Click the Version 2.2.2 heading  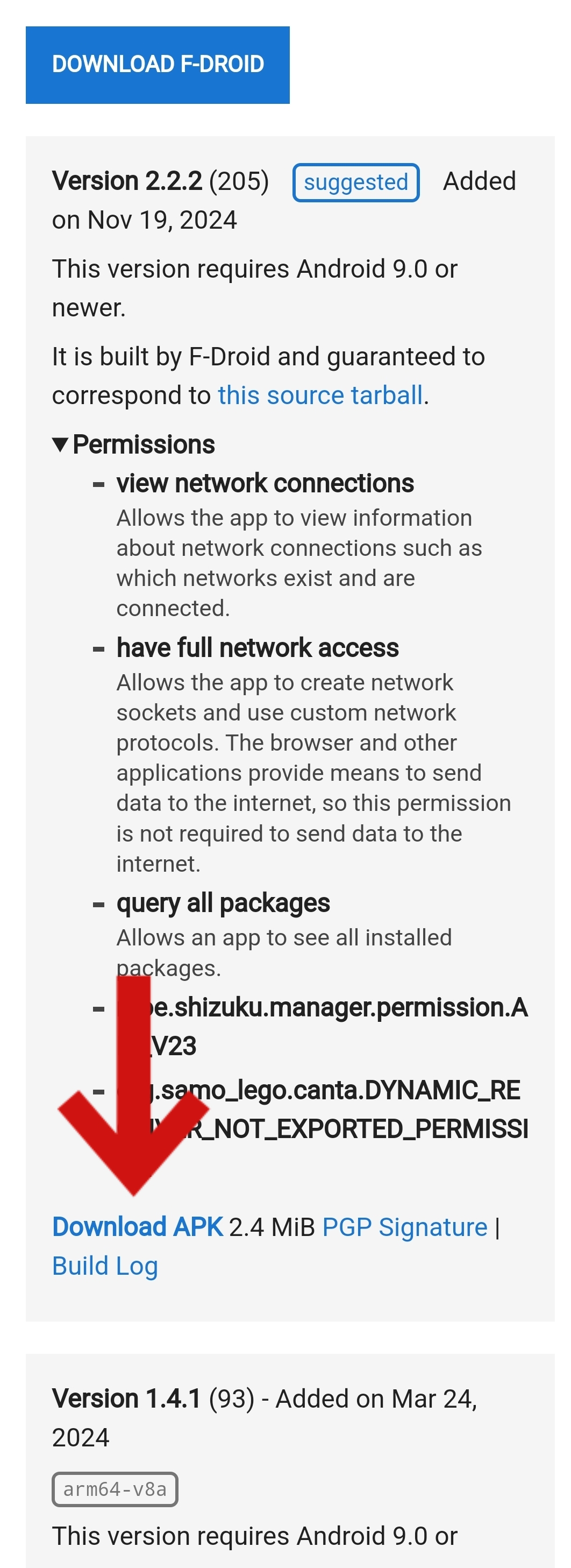tap(127, 181)
